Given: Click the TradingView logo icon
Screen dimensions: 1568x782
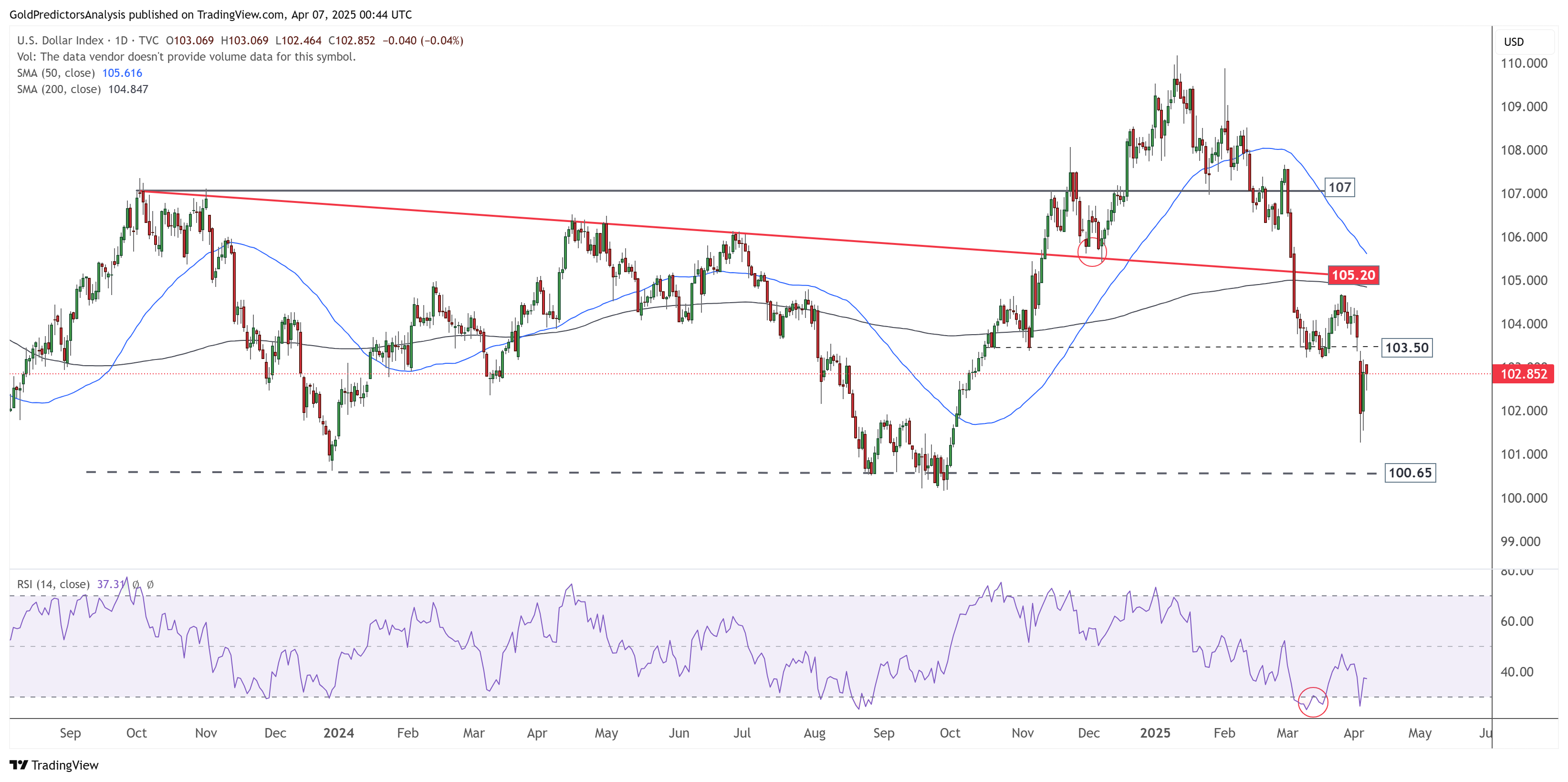Looking at the screenshot, I should coord(18,765).
